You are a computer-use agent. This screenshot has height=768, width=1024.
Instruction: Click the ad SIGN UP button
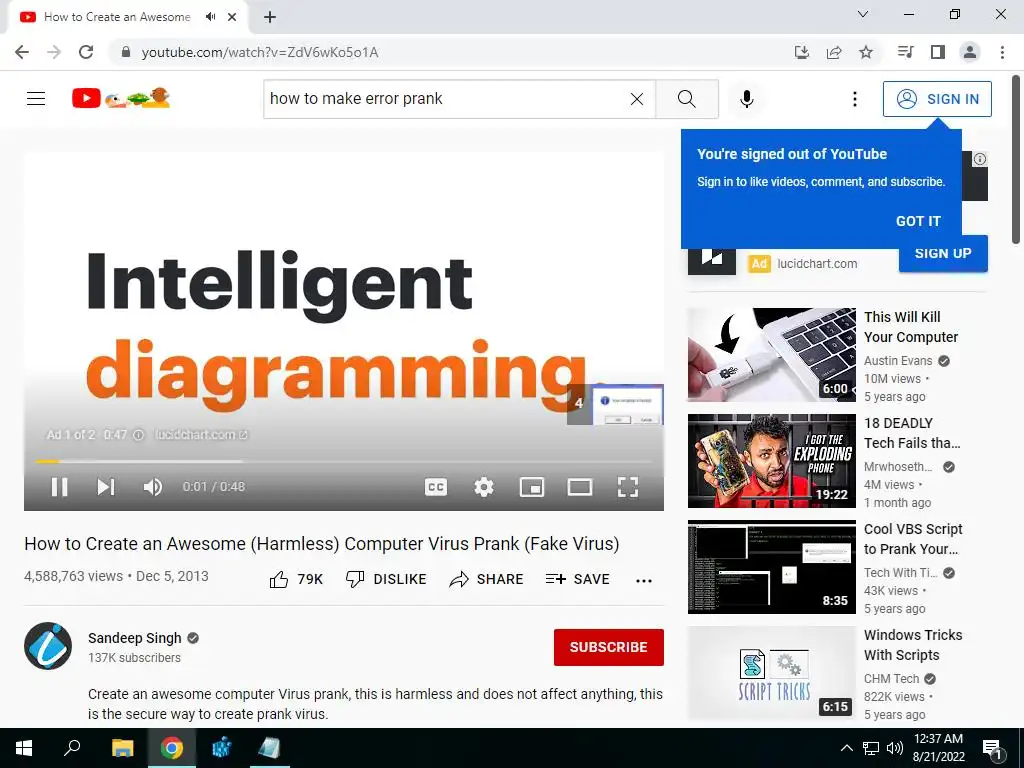point(943,253)
